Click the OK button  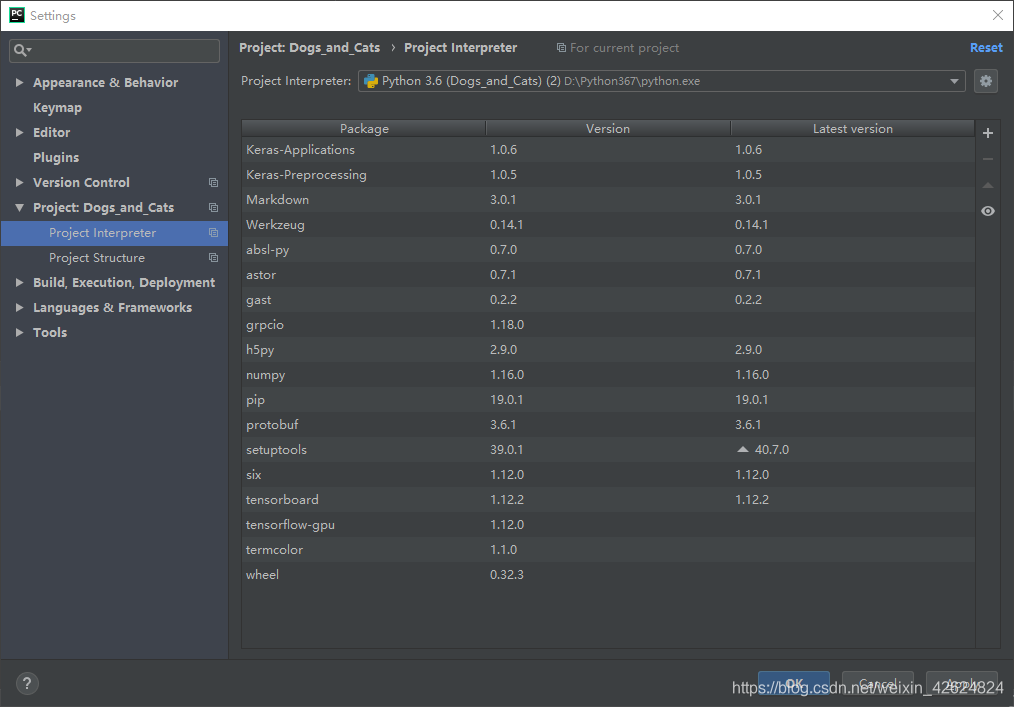coord(794,683)
